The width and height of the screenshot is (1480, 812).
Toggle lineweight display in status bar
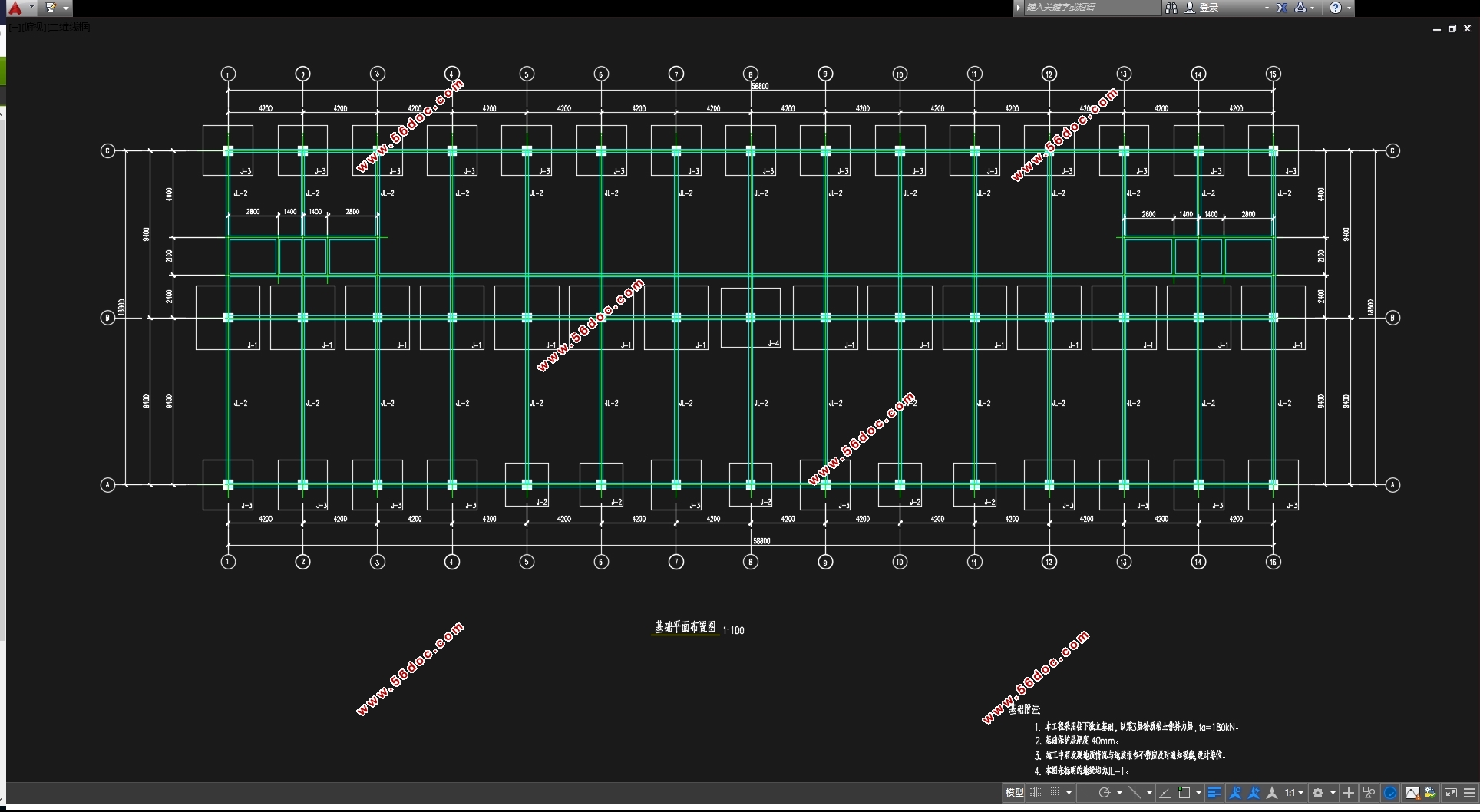tap(1214, 793)
